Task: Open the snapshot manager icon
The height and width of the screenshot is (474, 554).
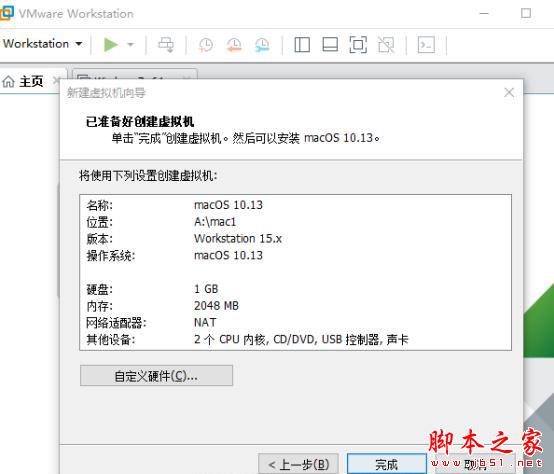Action: point(262,45)
